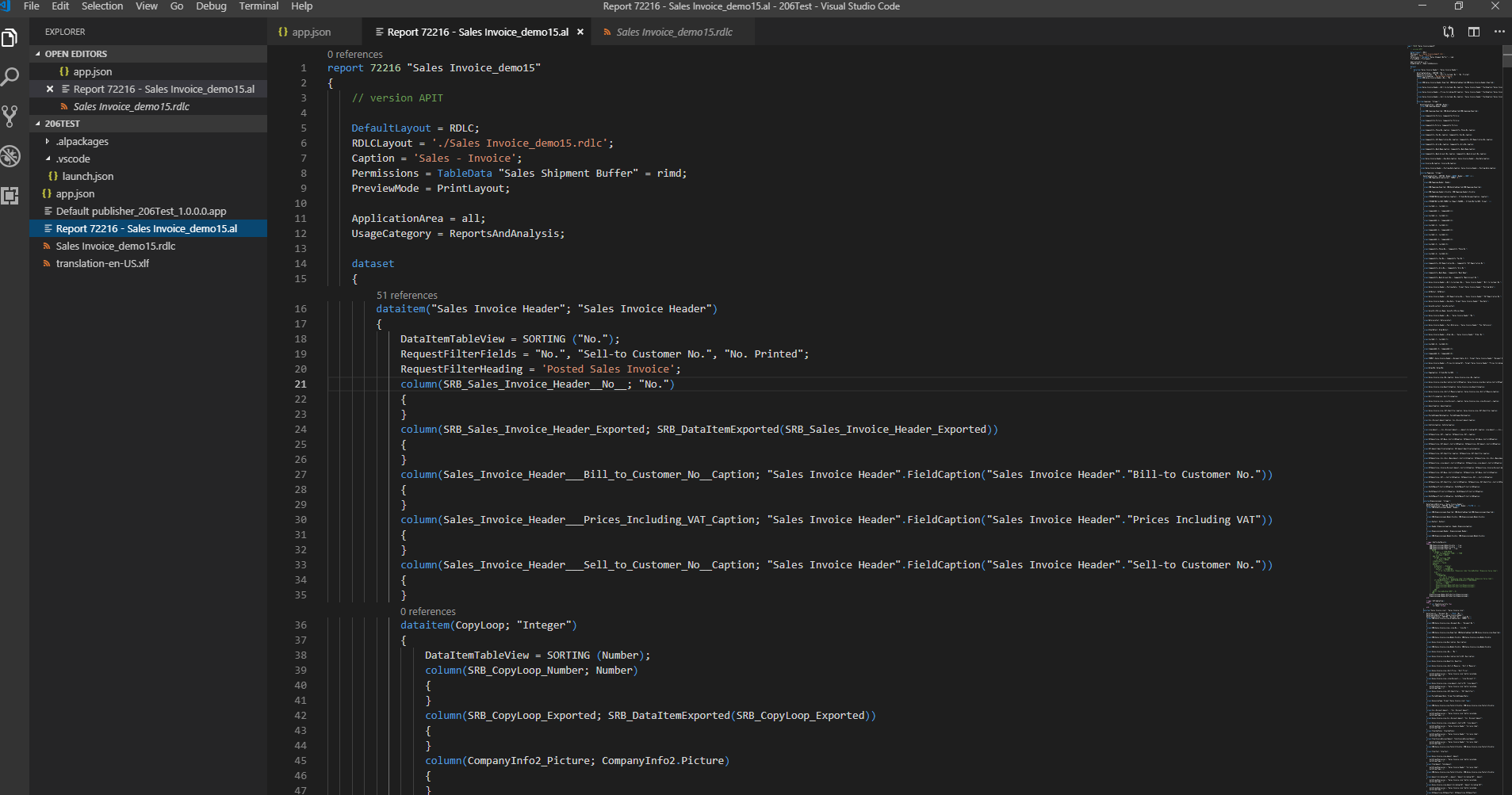Click '0 references' CodeLens above CopyLoop dataitem

point(428,612)
